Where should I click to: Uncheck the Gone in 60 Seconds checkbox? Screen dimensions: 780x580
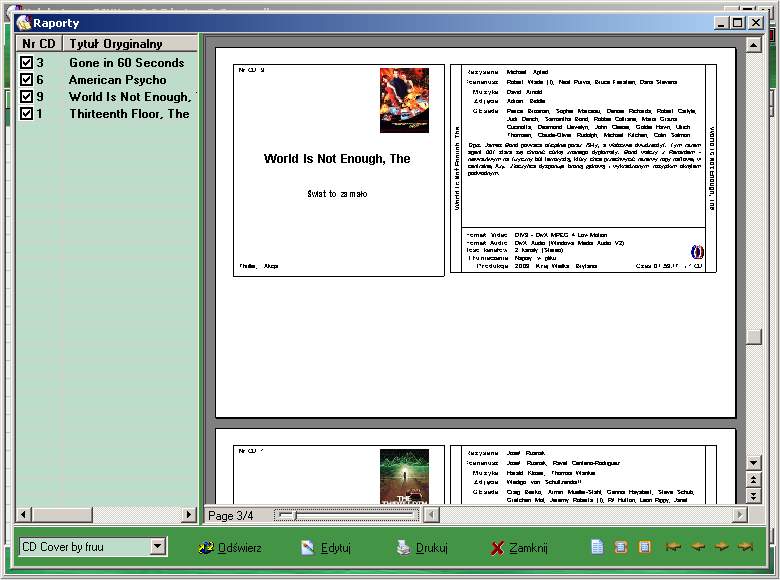click(27, 63)
